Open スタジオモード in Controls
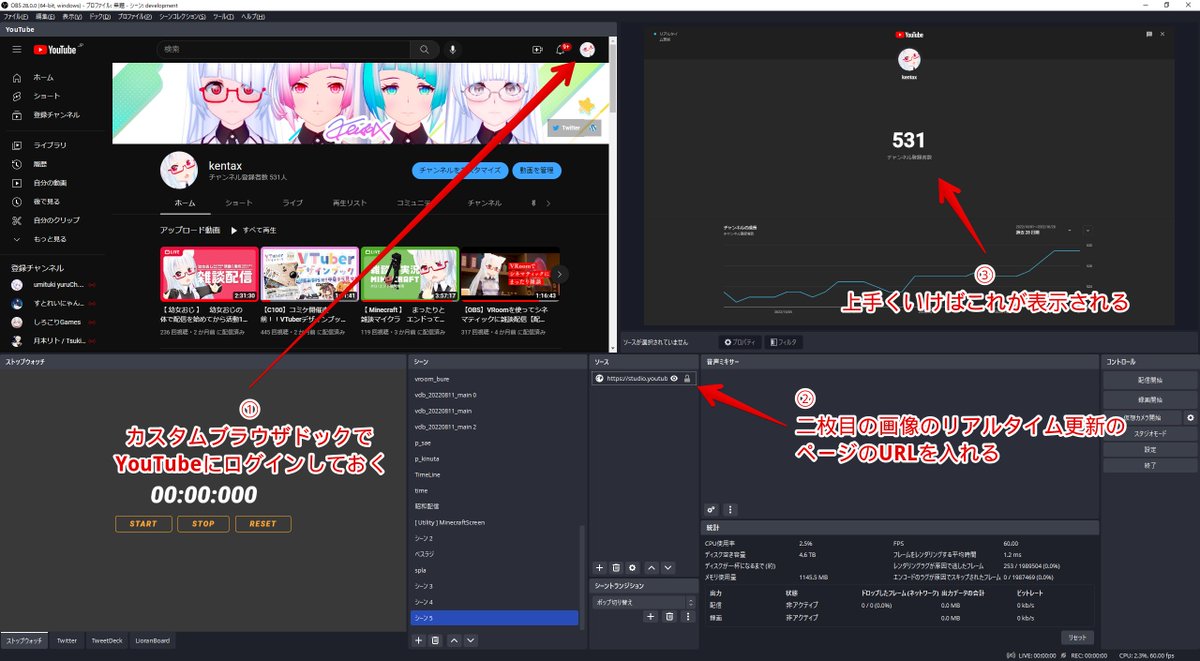 (x=1149, y=434)
